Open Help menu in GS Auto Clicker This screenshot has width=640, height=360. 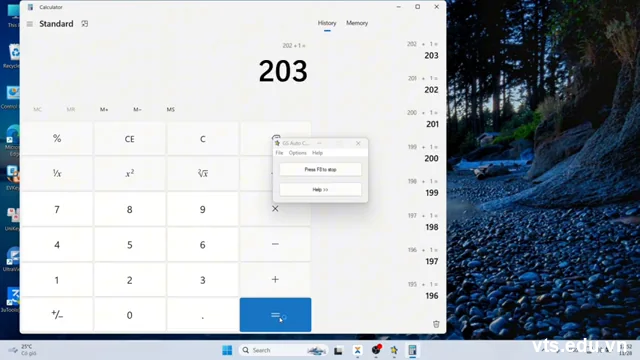tap(317, 153)
